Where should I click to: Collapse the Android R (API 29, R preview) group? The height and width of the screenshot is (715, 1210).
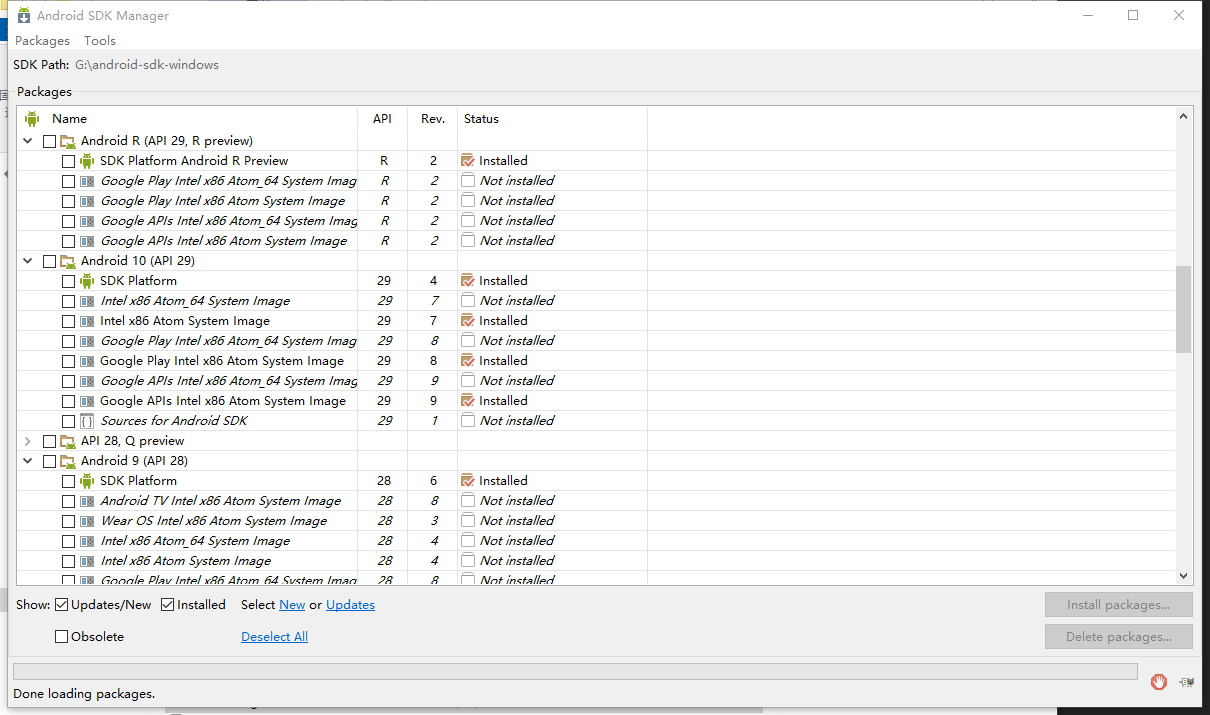pos(28,141)
